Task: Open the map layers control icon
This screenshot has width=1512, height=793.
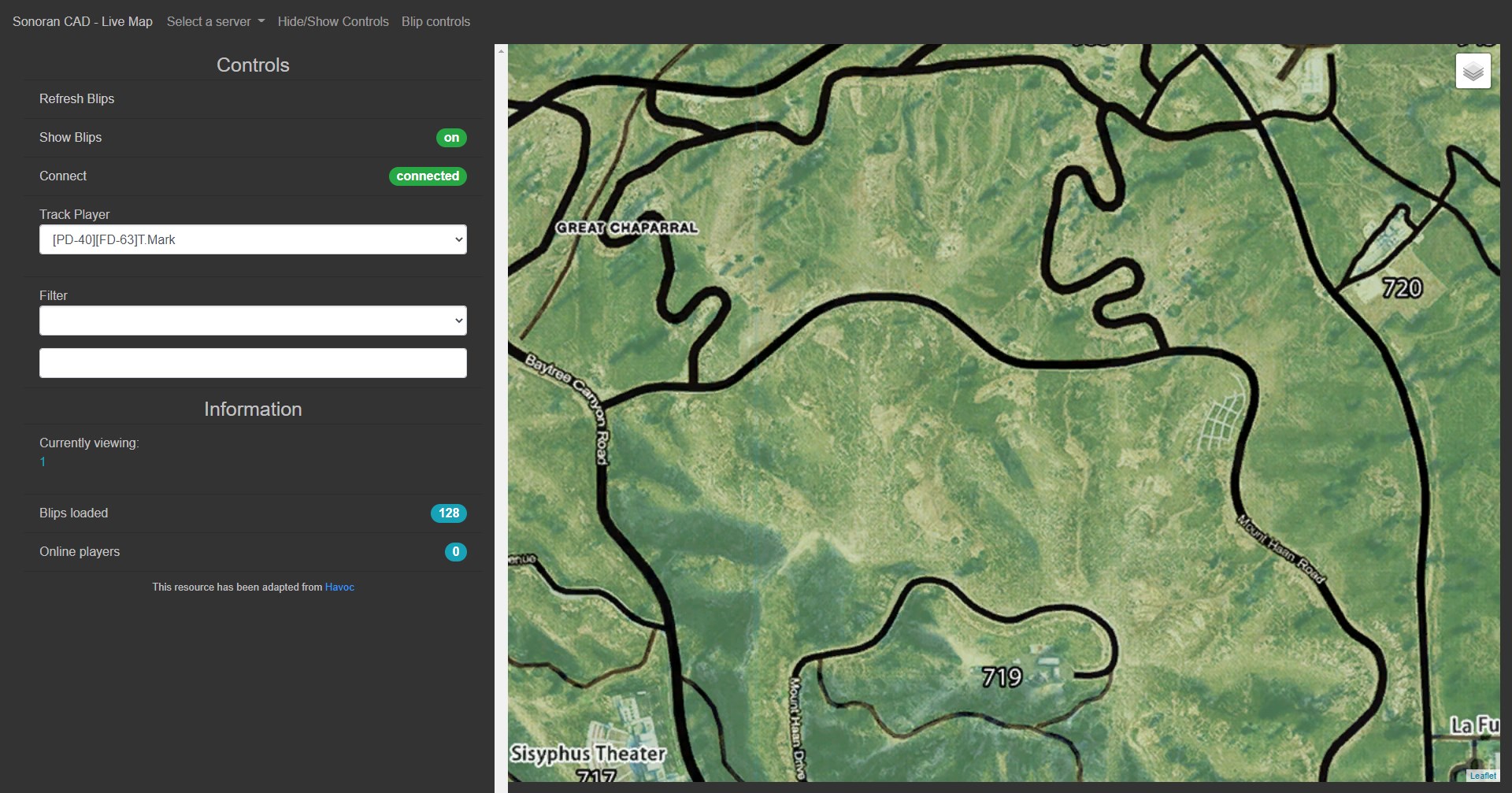Action: pyautogui.click(x=1473, y=72)
